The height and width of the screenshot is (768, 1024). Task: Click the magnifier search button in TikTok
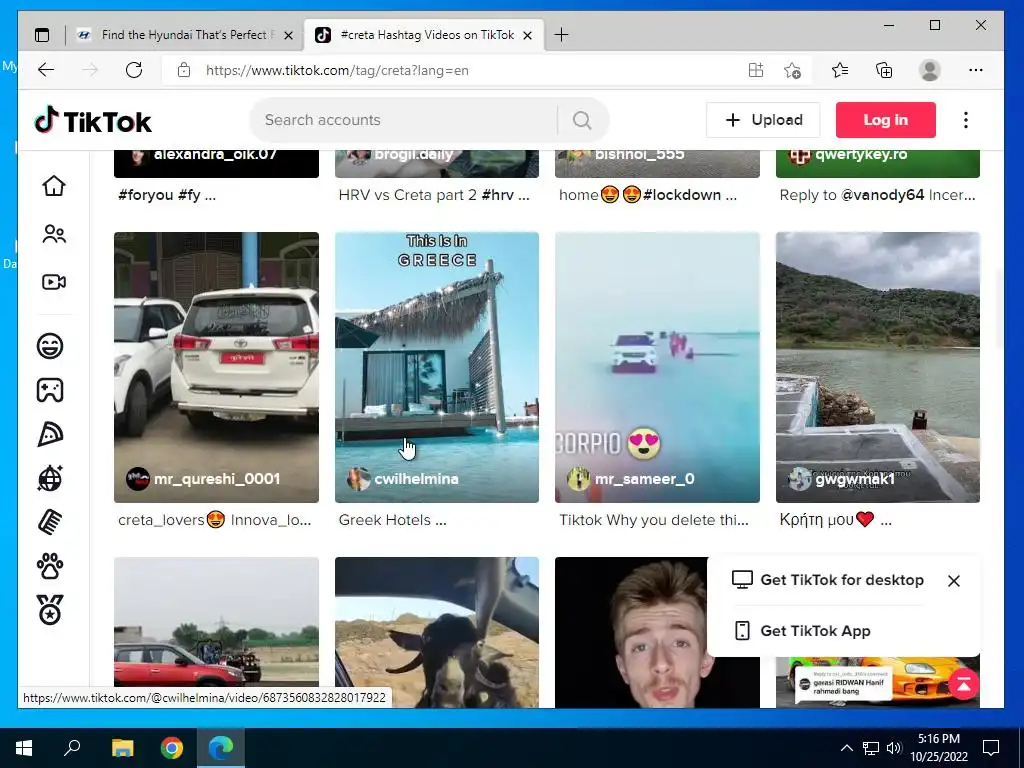[582, 120]
